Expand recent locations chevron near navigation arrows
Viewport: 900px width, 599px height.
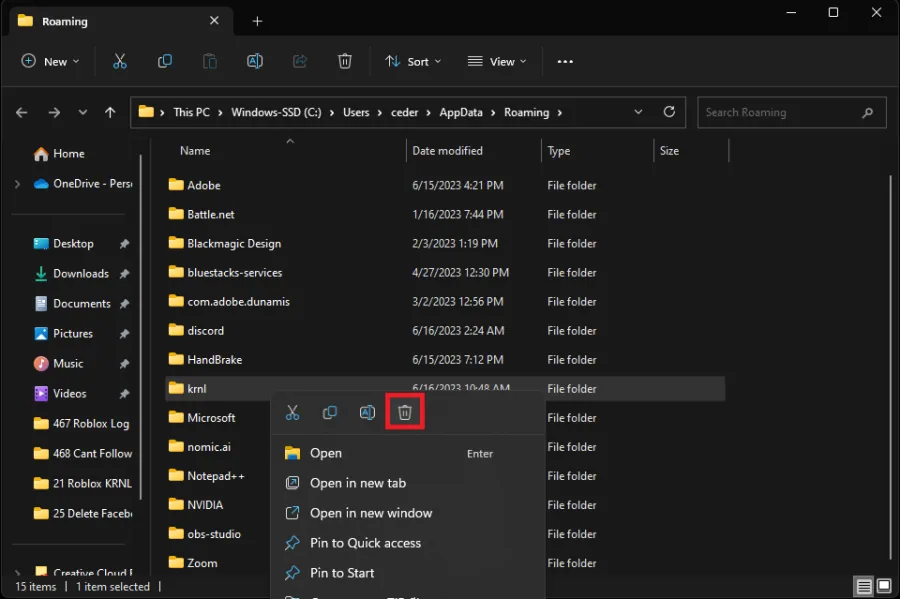coord(83,112)
